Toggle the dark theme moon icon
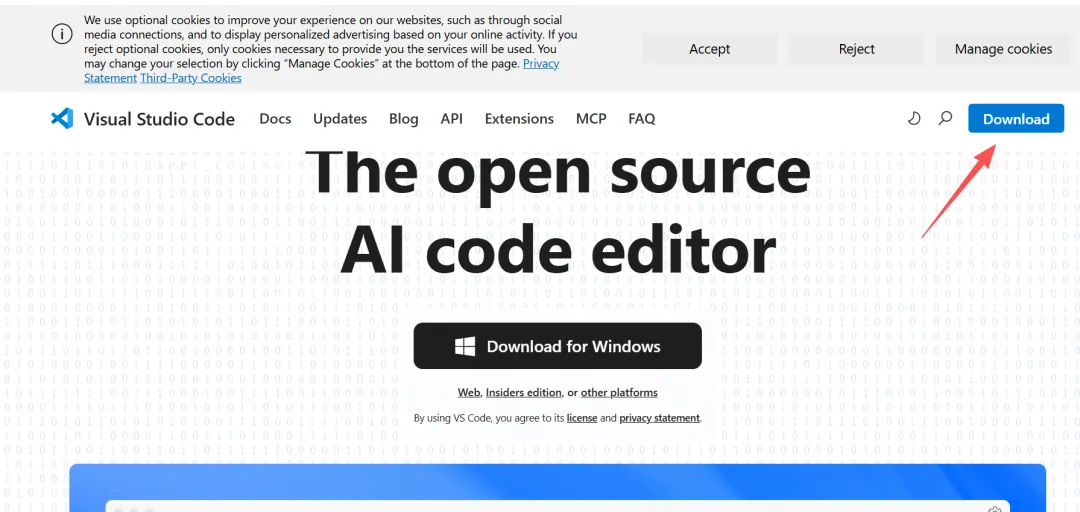 tap(914, 119)
